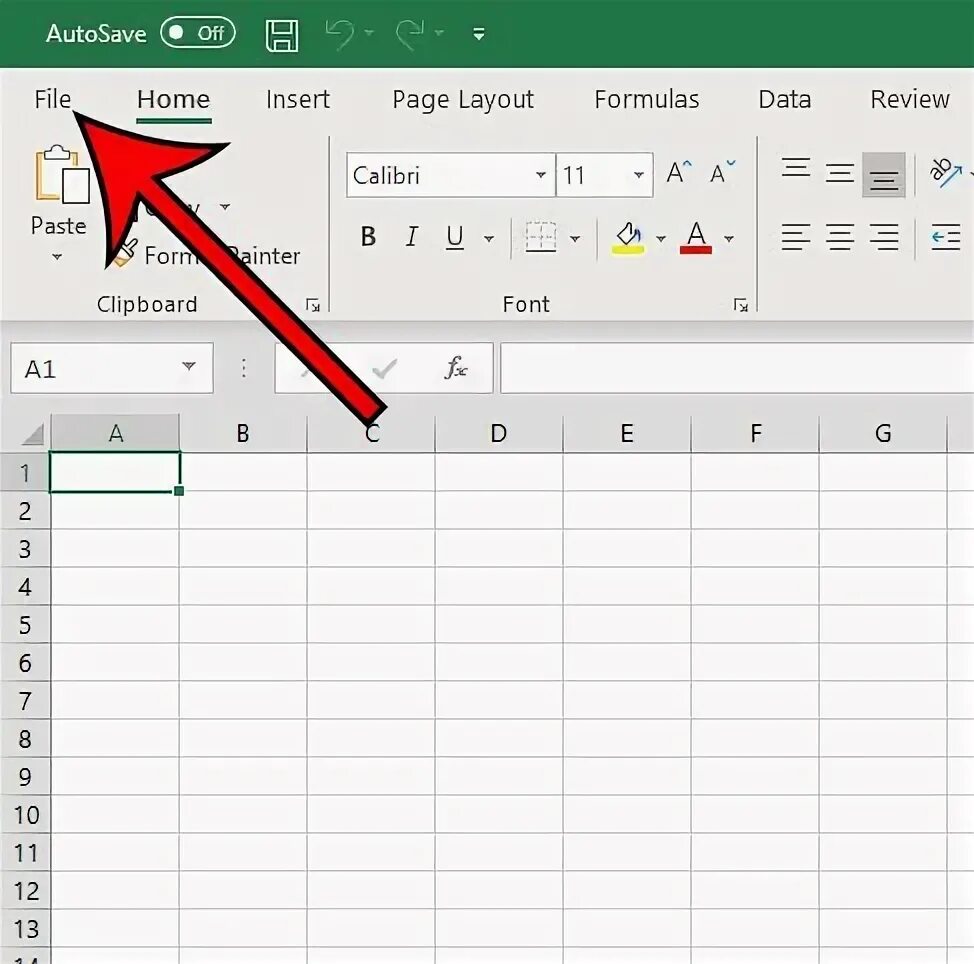
Task: Switch to the Data tab
Action: point(785,99)
